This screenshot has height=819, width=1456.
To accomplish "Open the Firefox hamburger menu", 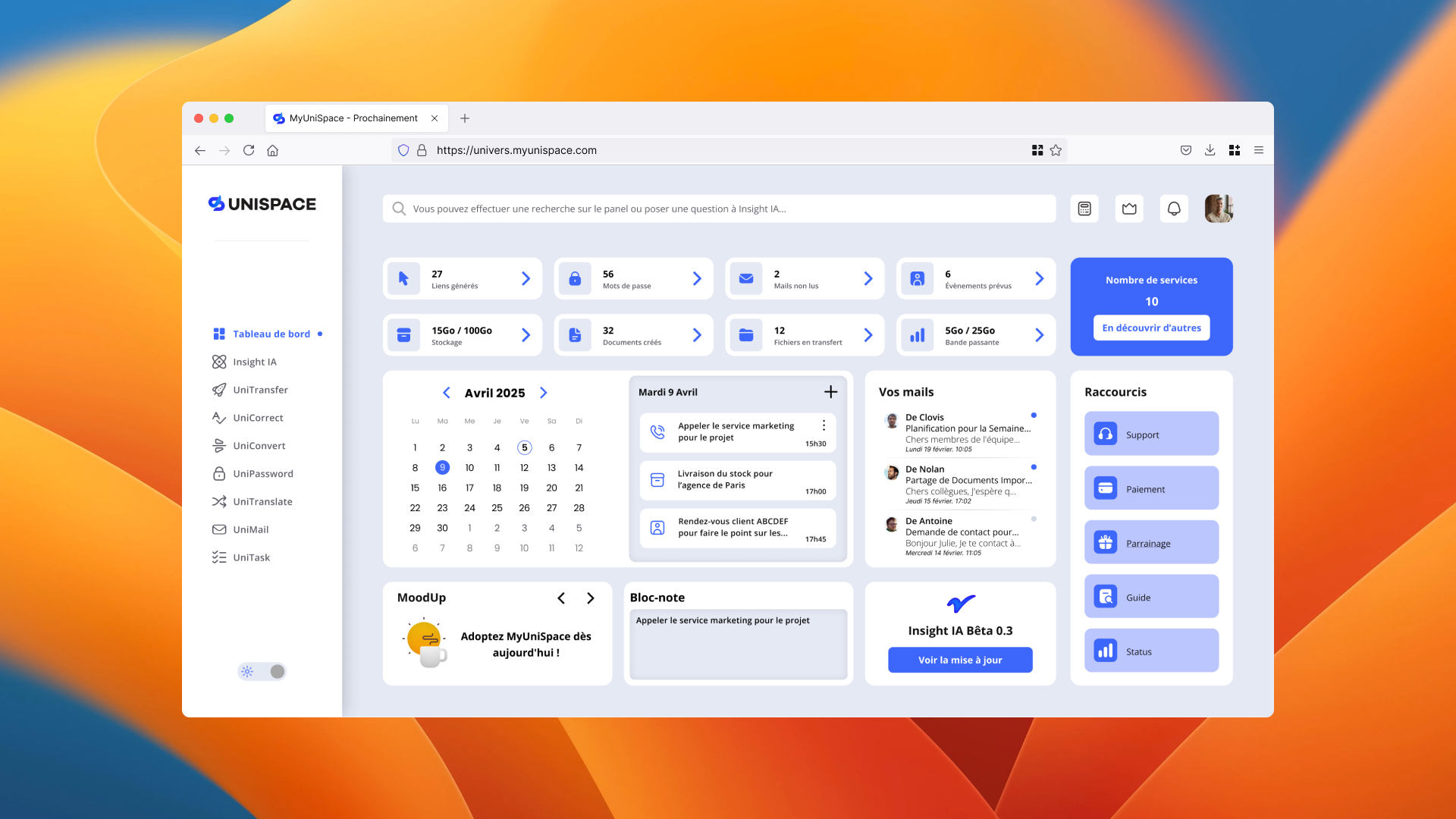I will 1259,150.
